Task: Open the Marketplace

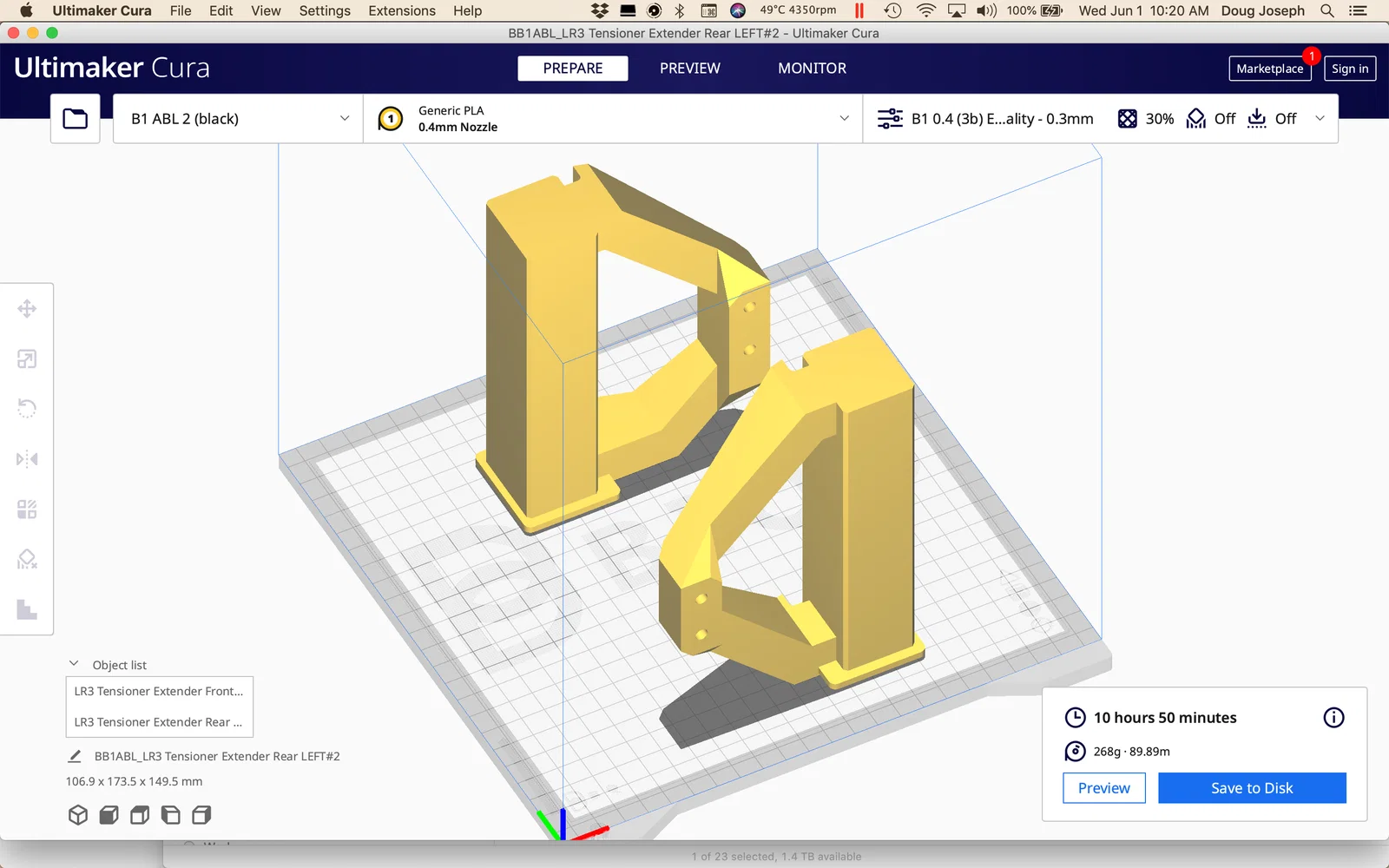Action: pyautogui.click(x=1270, y=69)
